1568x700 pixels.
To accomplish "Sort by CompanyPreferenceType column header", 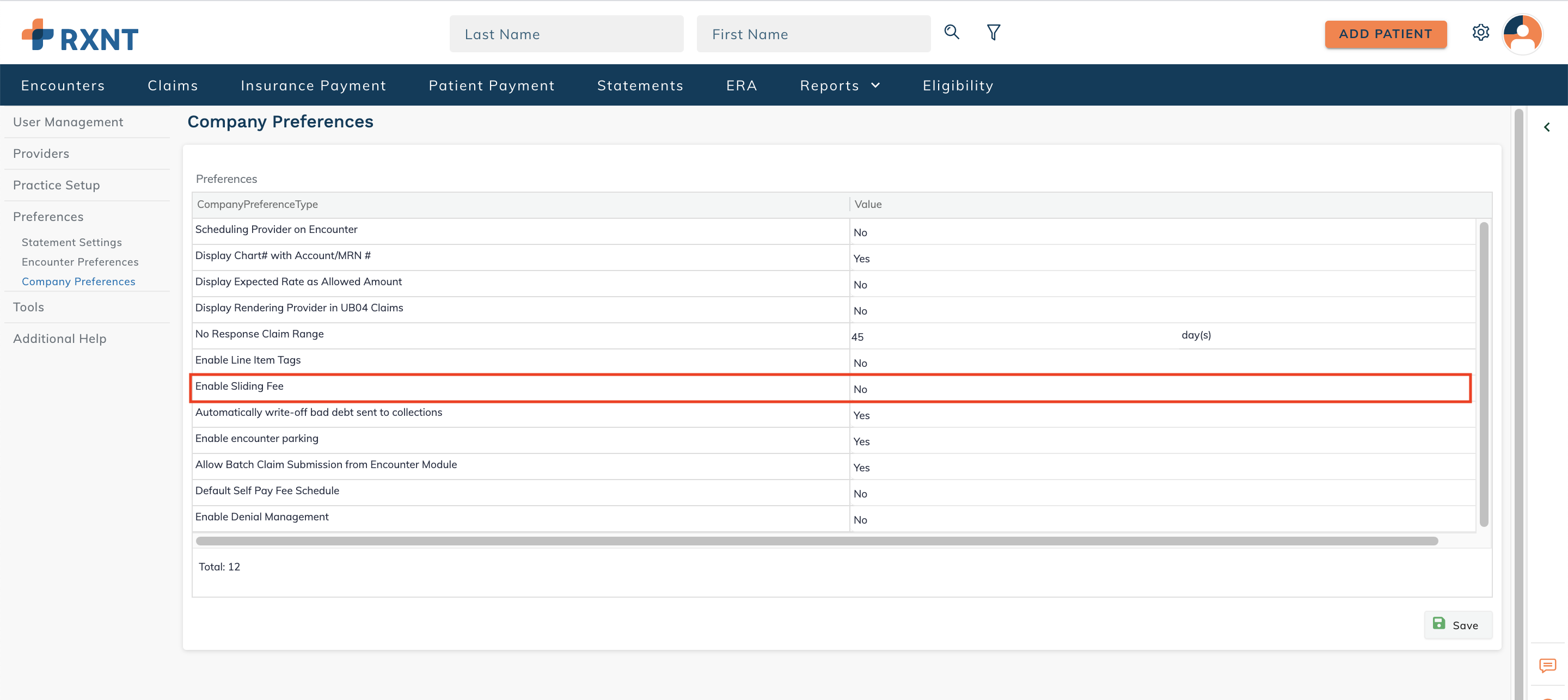I will [520, 205].
